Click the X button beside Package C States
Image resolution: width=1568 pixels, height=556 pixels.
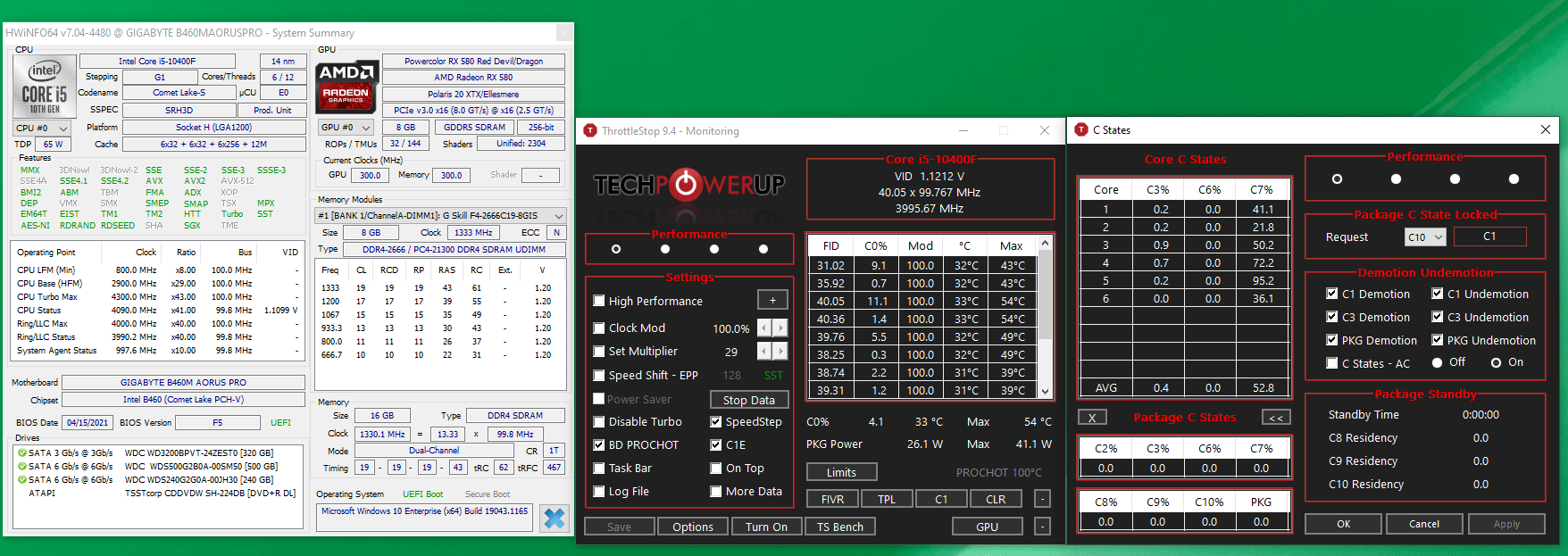tap(1092, 417)
